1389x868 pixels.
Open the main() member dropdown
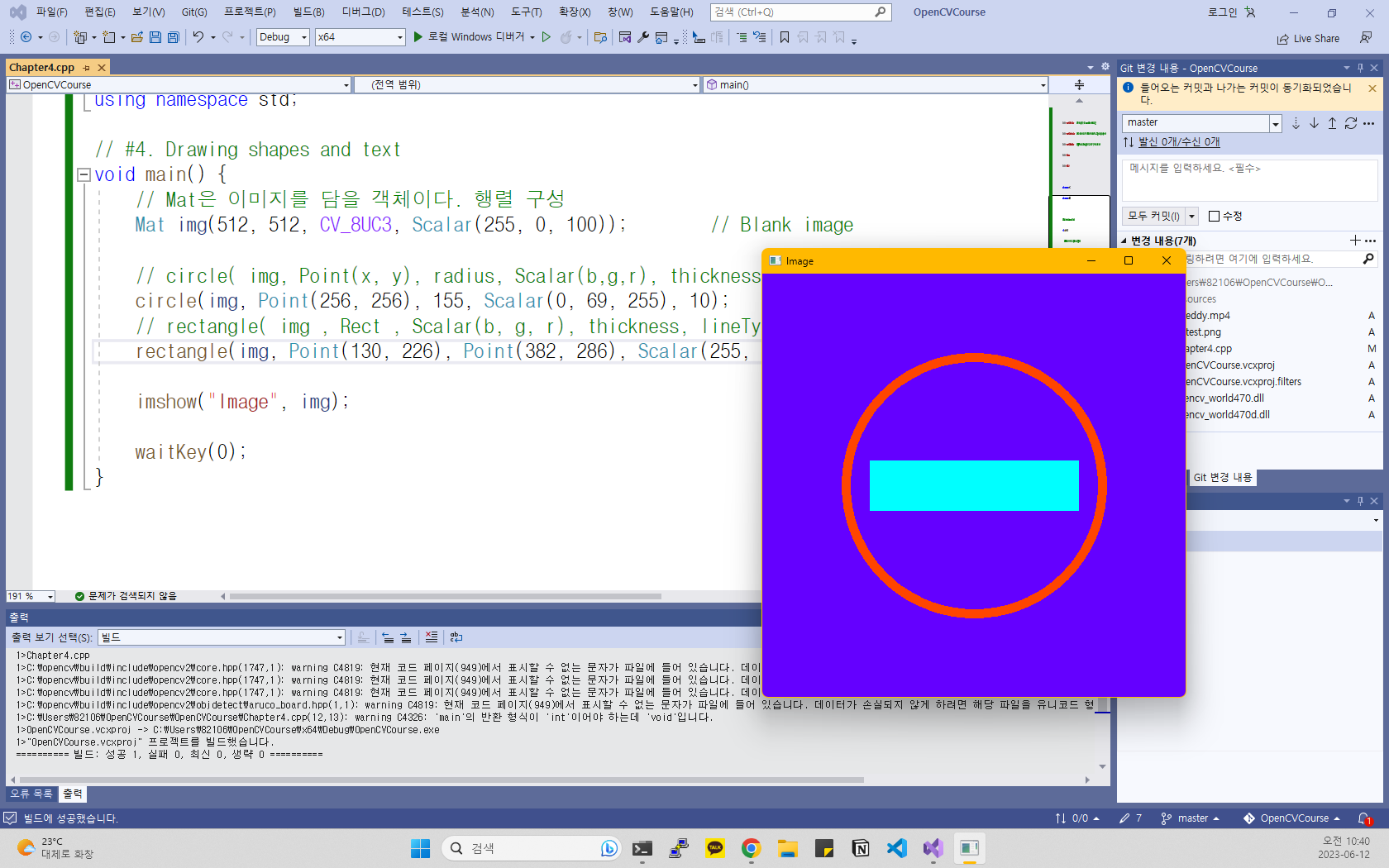876,84
